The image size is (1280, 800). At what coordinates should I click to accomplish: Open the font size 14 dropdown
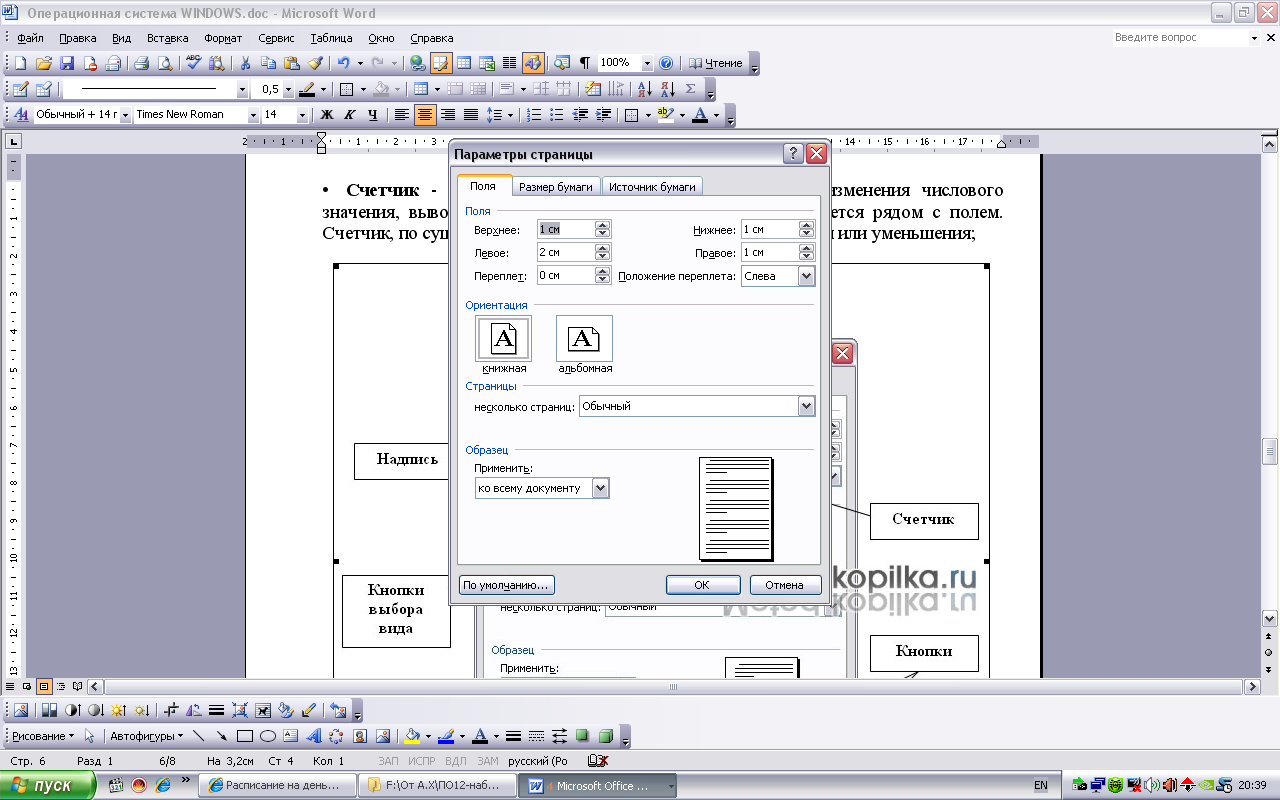[x=301, y=115]
